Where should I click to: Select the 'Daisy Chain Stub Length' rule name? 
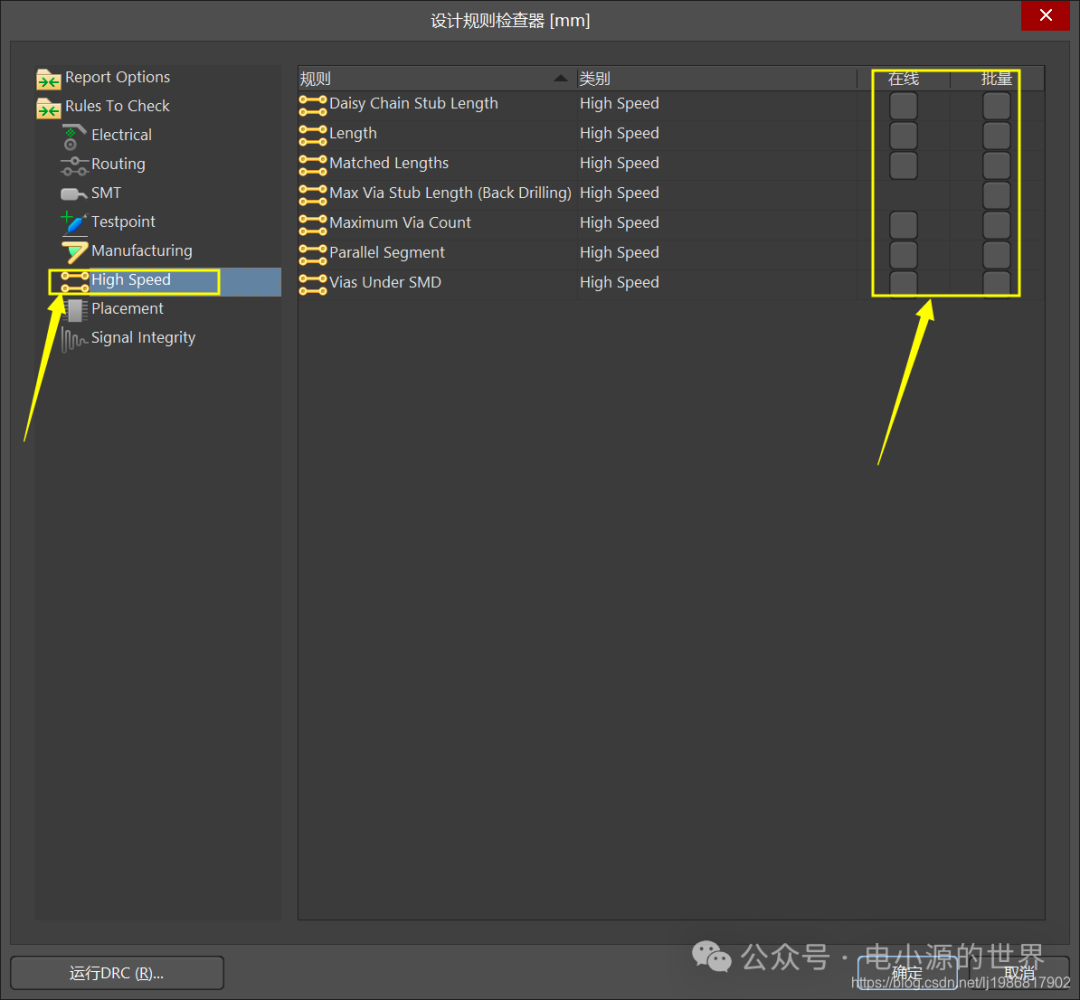pyautogui.click(x=413, y=103)
